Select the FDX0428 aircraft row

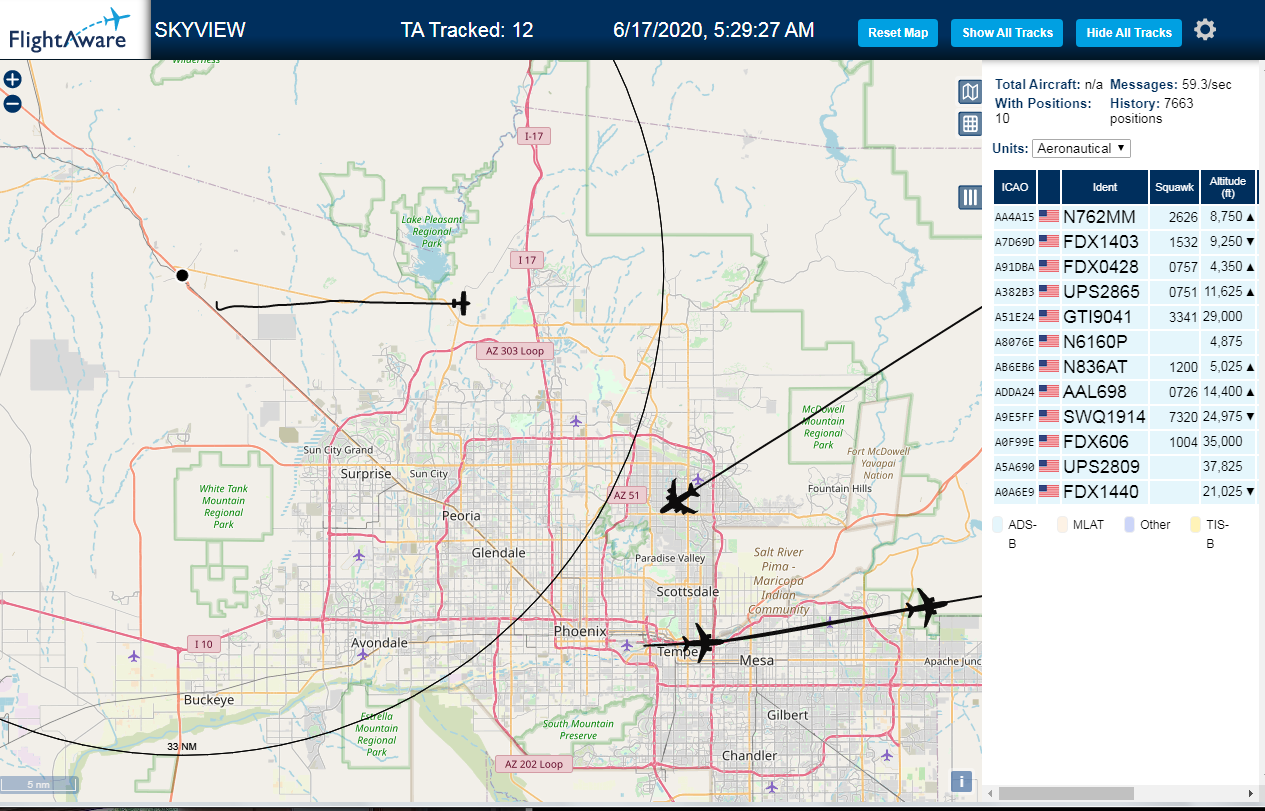(1125, 266)
